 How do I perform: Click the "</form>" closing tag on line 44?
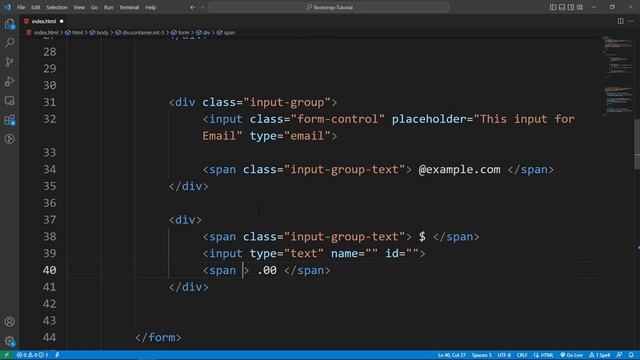158,337
